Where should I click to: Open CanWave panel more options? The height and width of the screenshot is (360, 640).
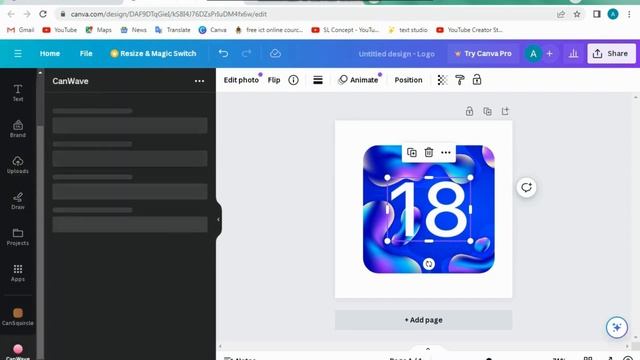[x=199, y=81]
